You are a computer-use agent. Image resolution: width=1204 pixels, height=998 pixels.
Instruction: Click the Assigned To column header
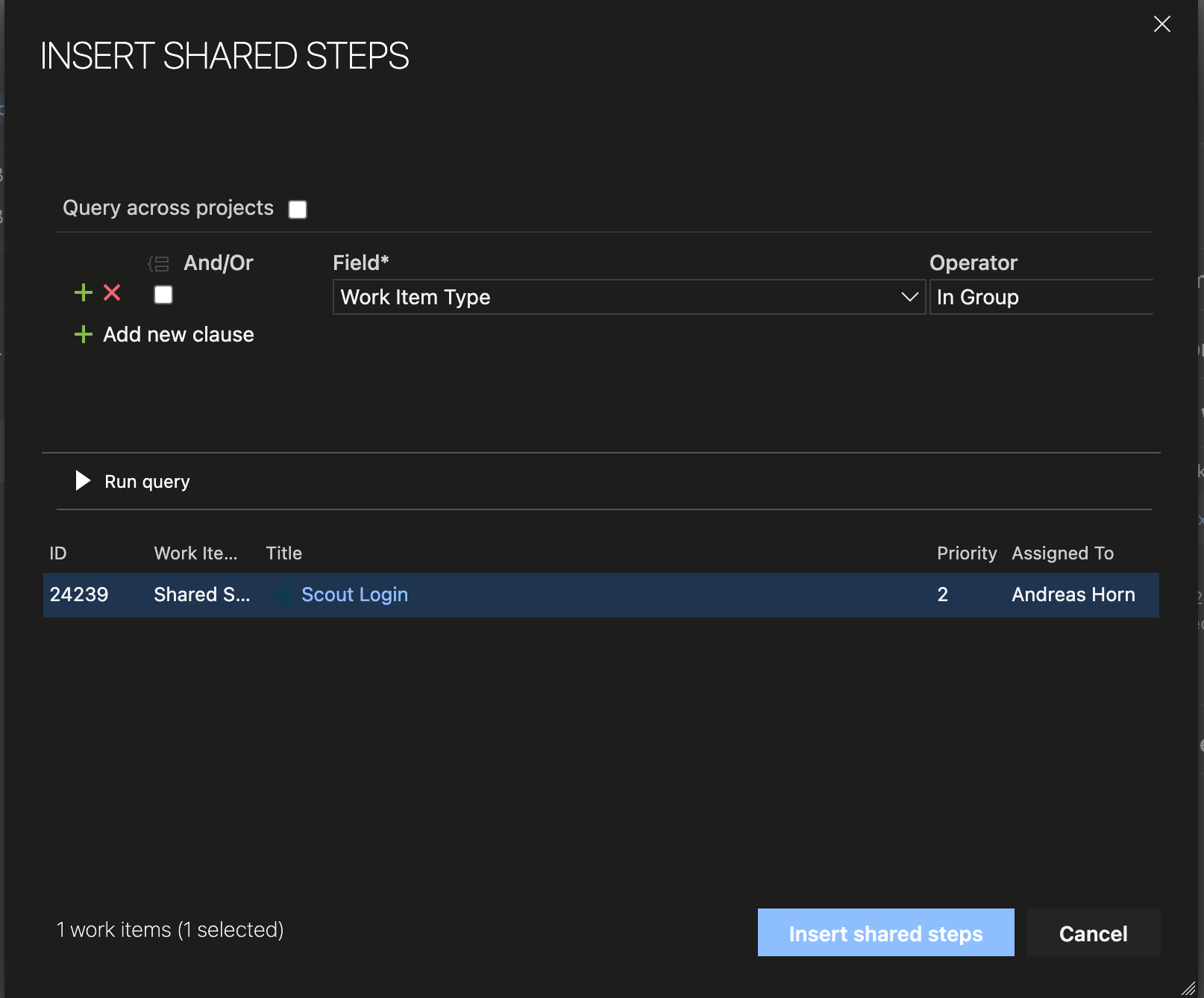coord(1062,553)
